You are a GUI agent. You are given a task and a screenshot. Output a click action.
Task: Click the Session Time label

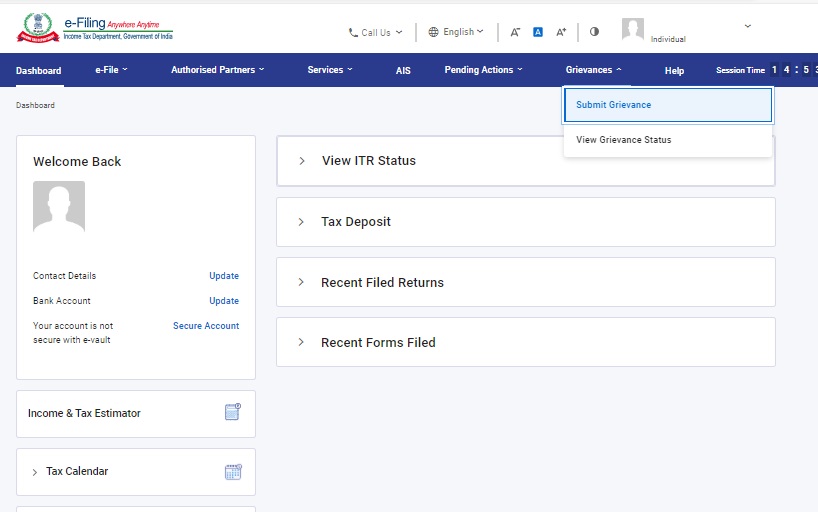[740, 70]
